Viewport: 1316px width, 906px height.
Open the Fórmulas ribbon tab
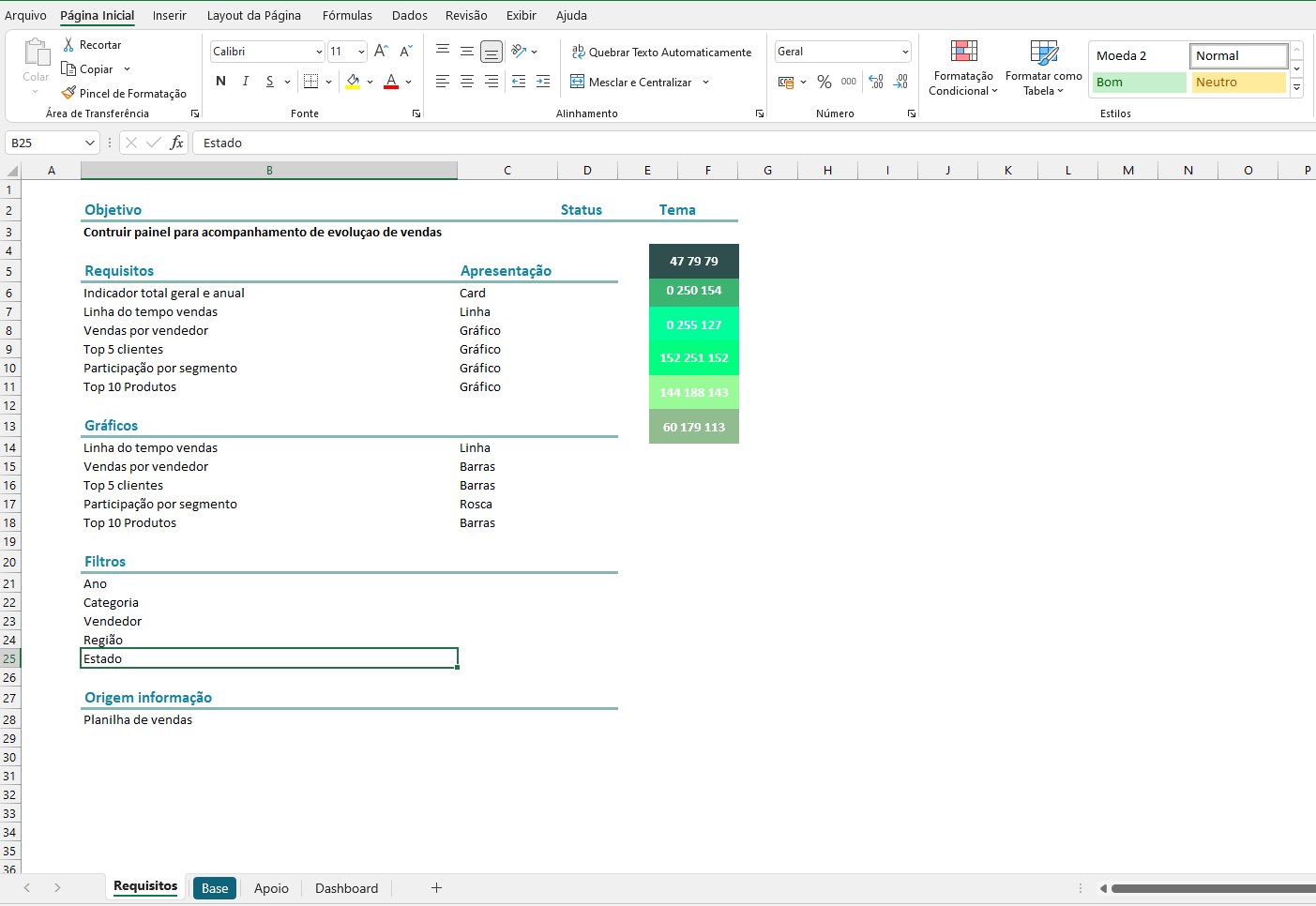coord(347,15)
